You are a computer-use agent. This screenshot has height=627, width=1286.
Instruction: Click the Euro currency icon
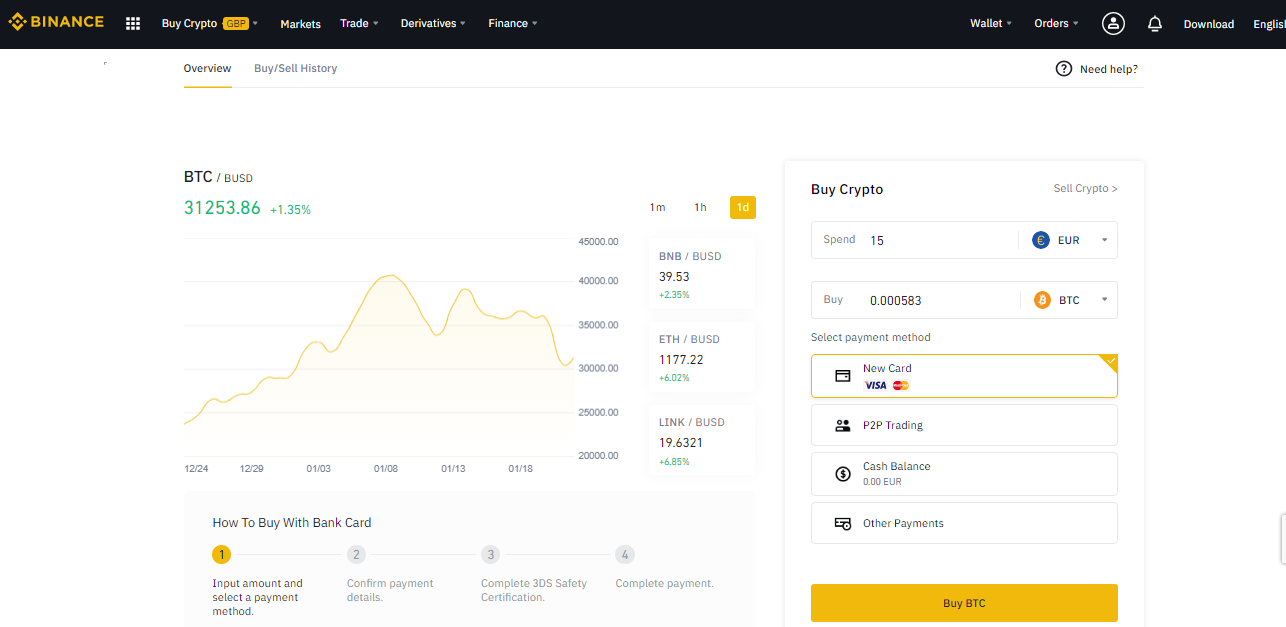[x=1040, y=240]
